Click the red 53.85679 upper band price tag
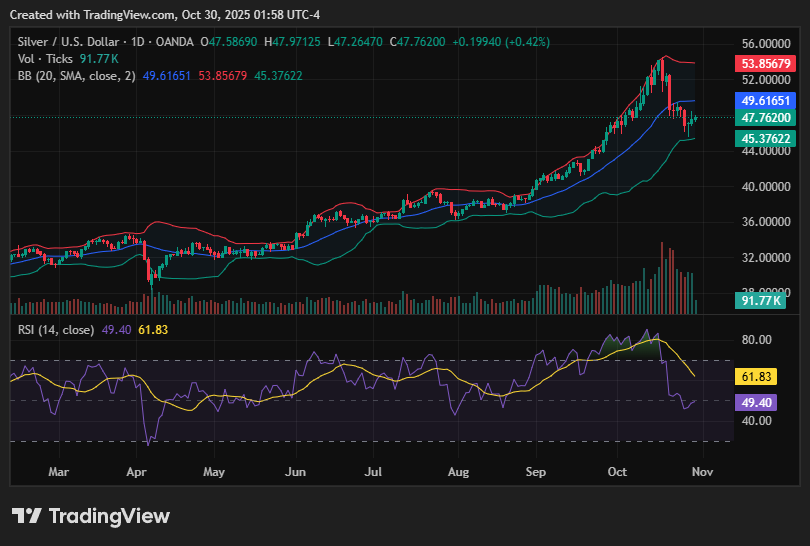The height and width of the screenshot is (546, 810). coord(765,63)
